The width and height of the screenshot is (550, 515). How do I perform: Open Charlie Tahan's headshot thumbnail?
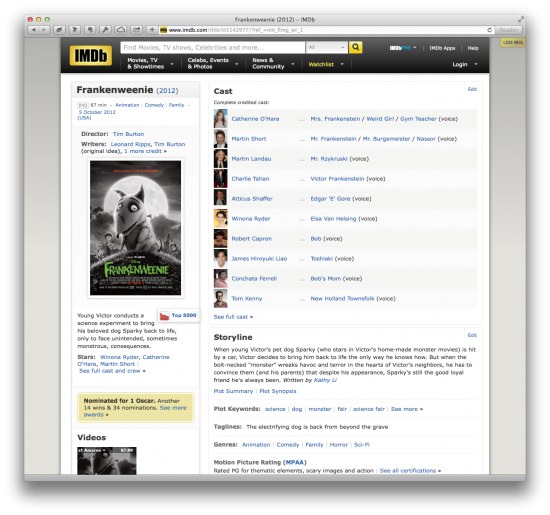[221, 179]
